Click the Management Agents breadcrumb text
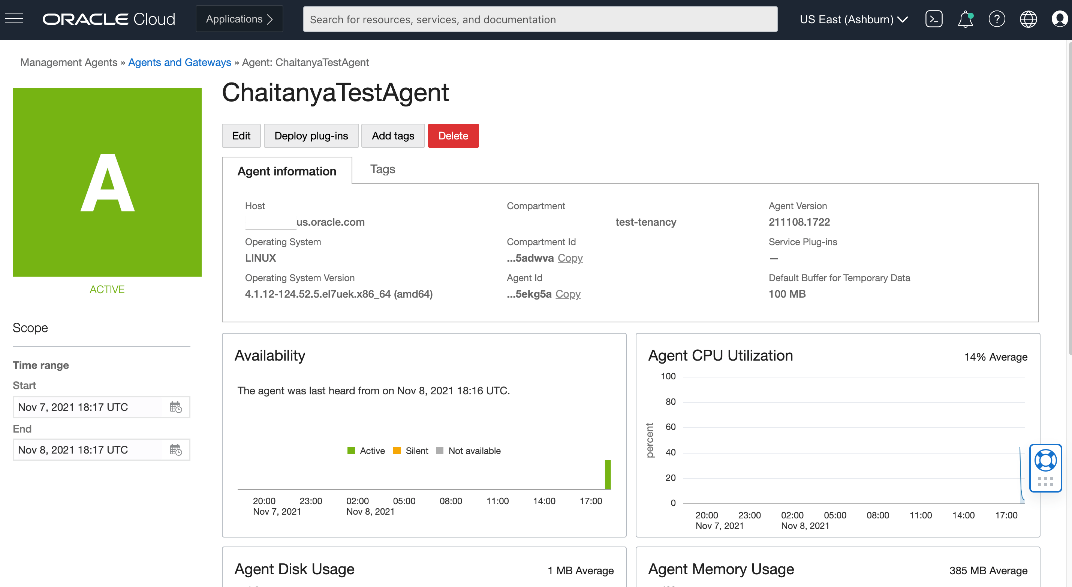Image resolution: width=1072 pixels, height=587 pixels. [x=68, y=62]
